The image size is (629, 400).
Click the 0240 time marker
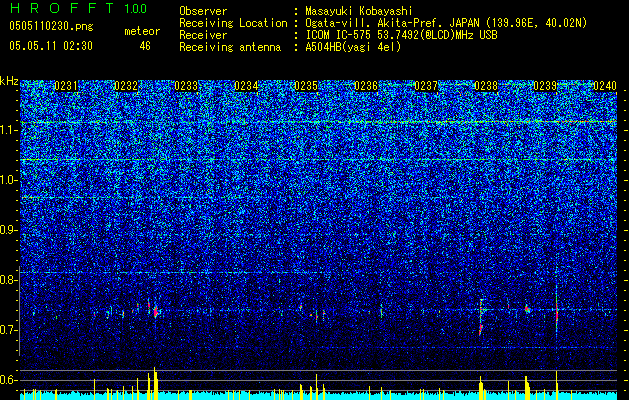605,86
